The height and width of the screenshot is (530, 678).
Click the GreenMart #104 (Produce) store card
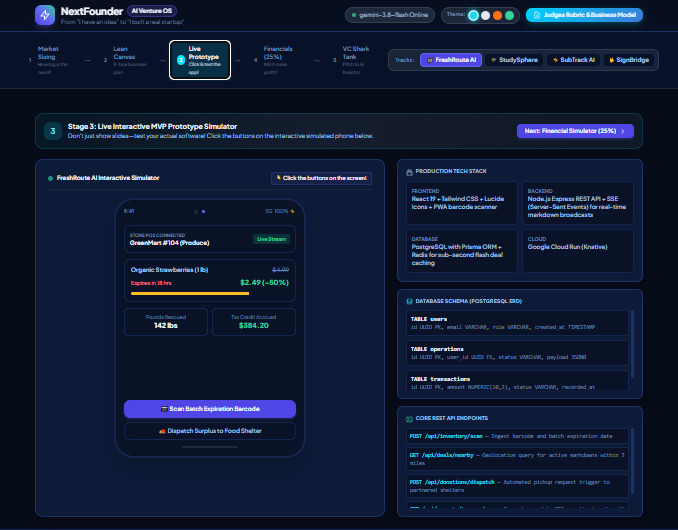[x=210, y=239]
